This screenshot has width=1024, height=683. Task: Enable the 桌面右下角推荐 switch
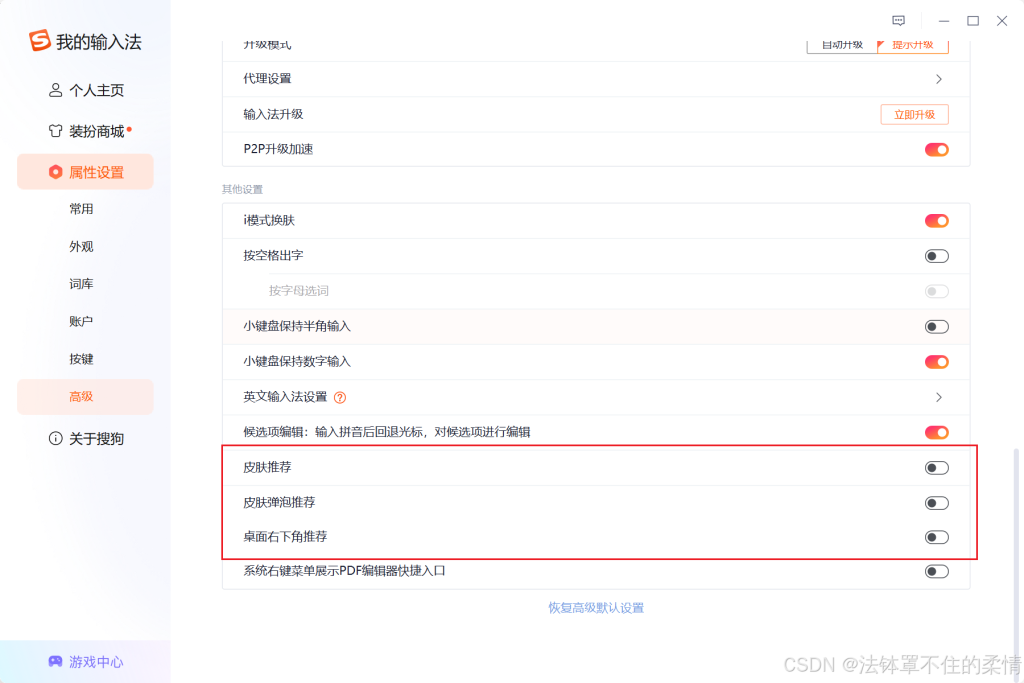(x=936, y=537)
